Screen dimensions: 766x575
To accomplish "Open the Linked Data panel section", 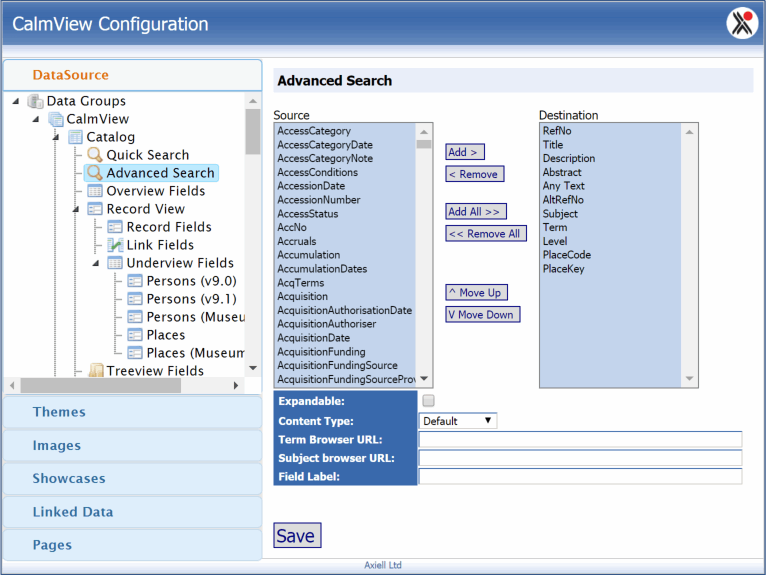I will (132, 511).
